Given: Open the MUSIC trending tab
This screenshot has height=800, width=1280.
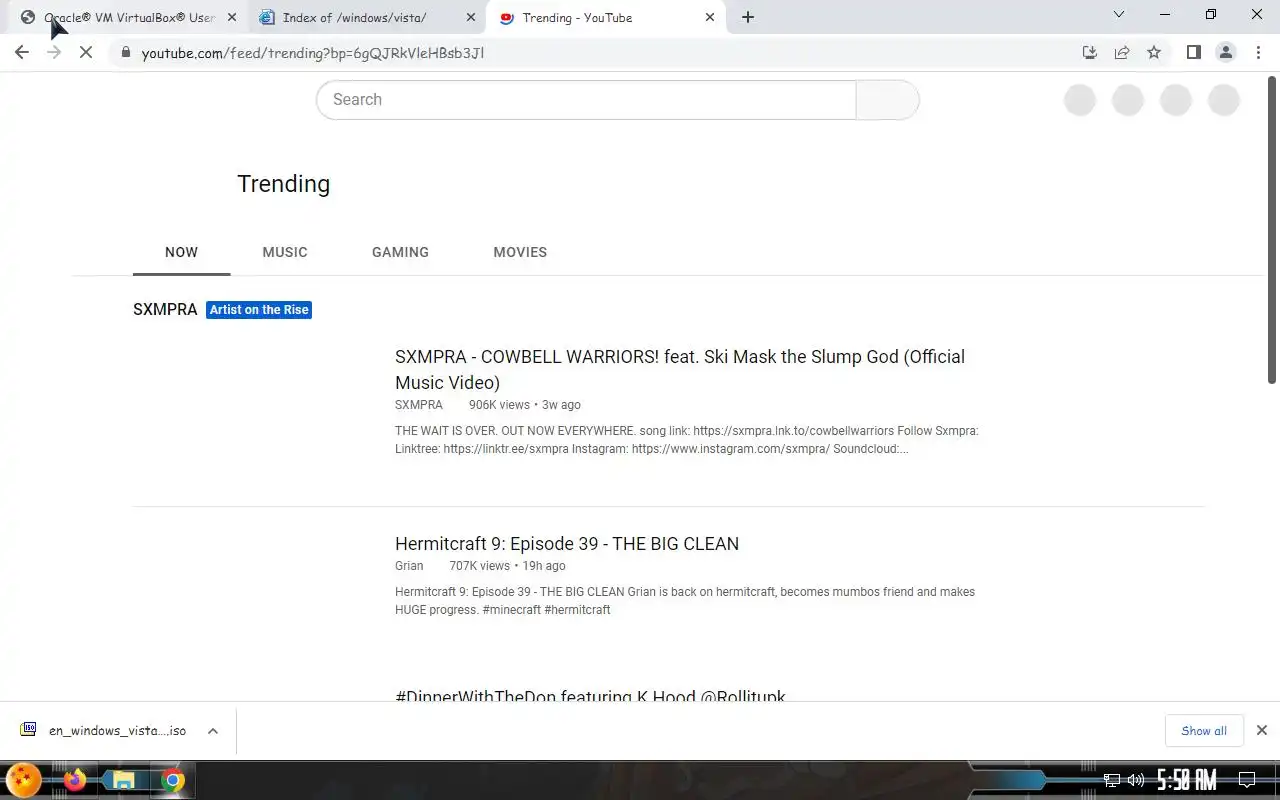Looking at the screenshot, I should click(x=285, y=252).
